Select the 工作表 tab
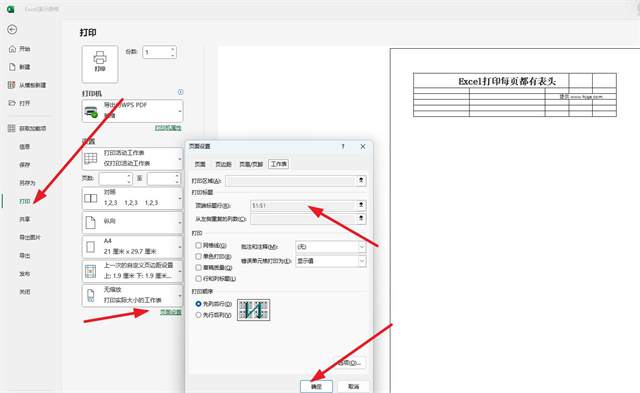This screenshot has height=393, width=640. [x=279, y=164]
